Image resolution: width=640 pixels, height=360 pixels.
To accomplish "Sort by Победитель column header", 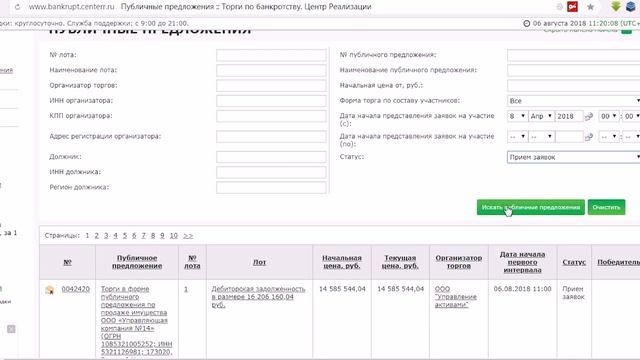I will (618, 262).
